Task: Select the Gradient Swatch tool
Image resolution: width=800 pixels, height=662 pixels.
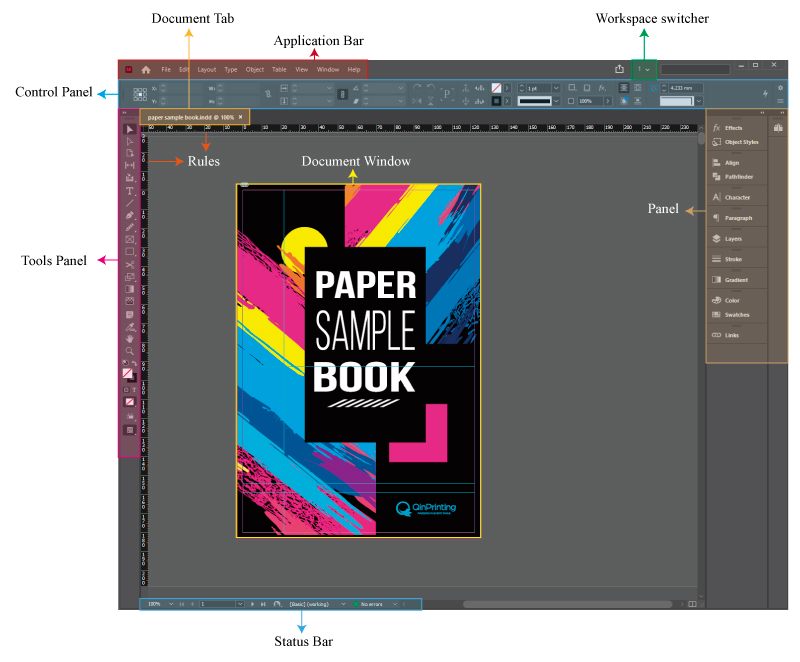Action: click(x=130, y=289)
